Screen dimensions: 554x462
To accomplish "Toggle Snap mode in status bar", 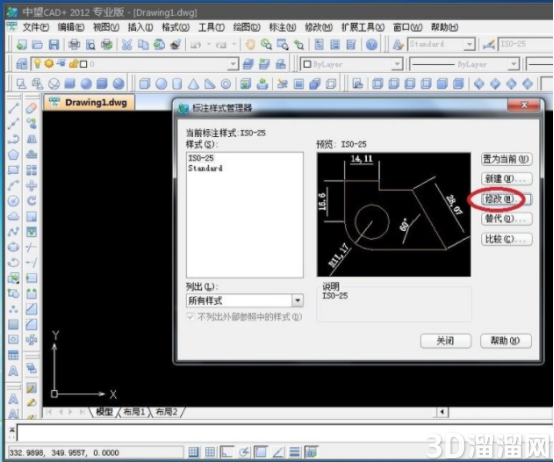I will [x=193, y=451].
